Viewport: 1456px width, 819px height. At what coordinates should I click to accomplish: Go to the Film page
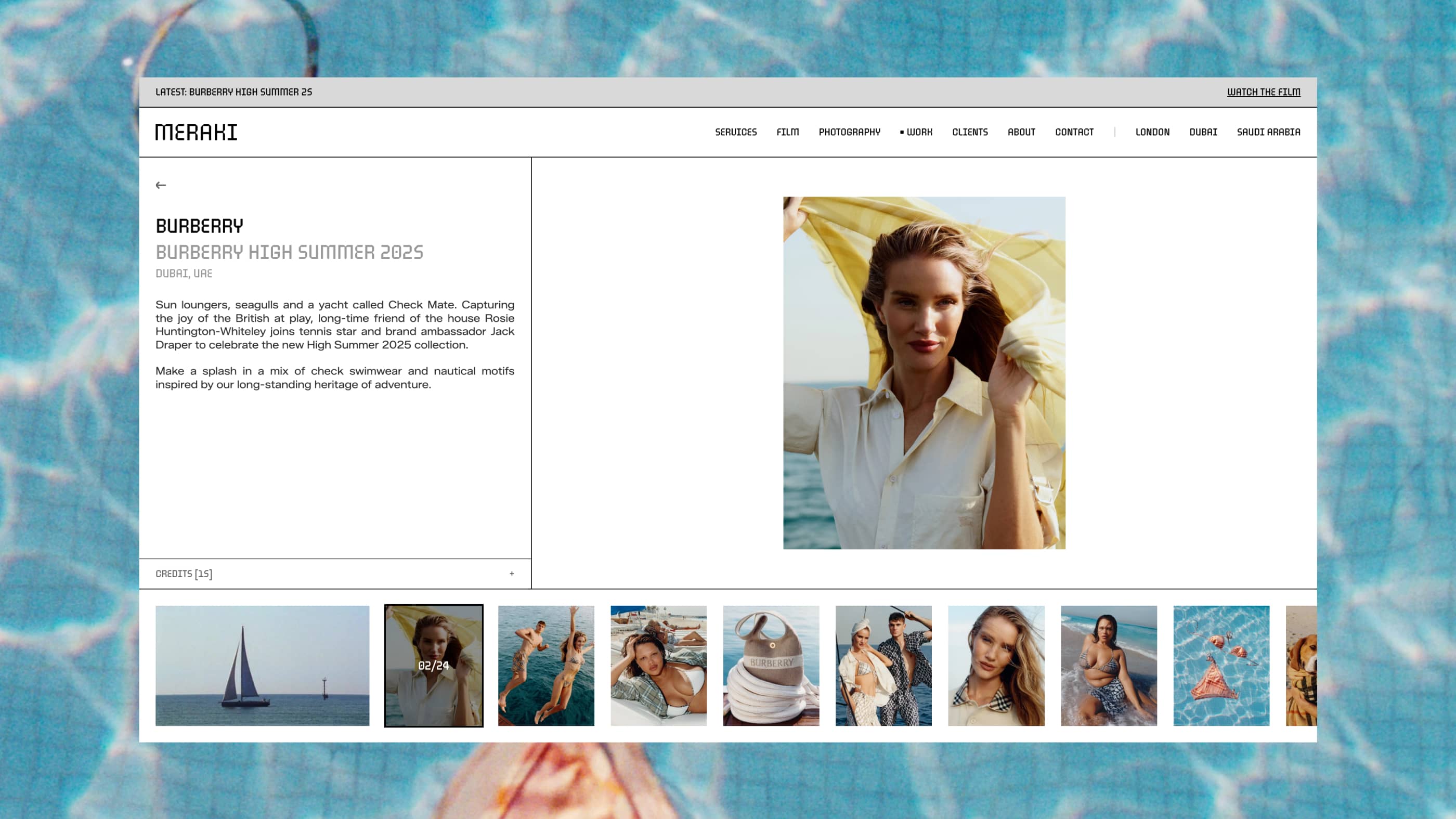[x=787, y=132]
